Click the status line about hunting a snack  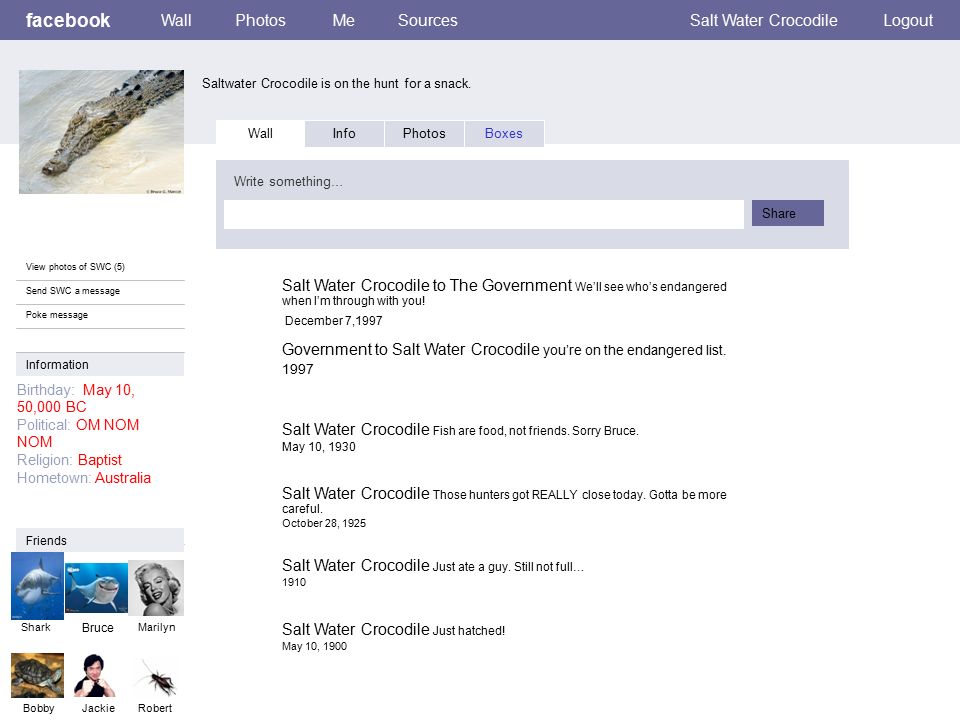click(336, 83)
